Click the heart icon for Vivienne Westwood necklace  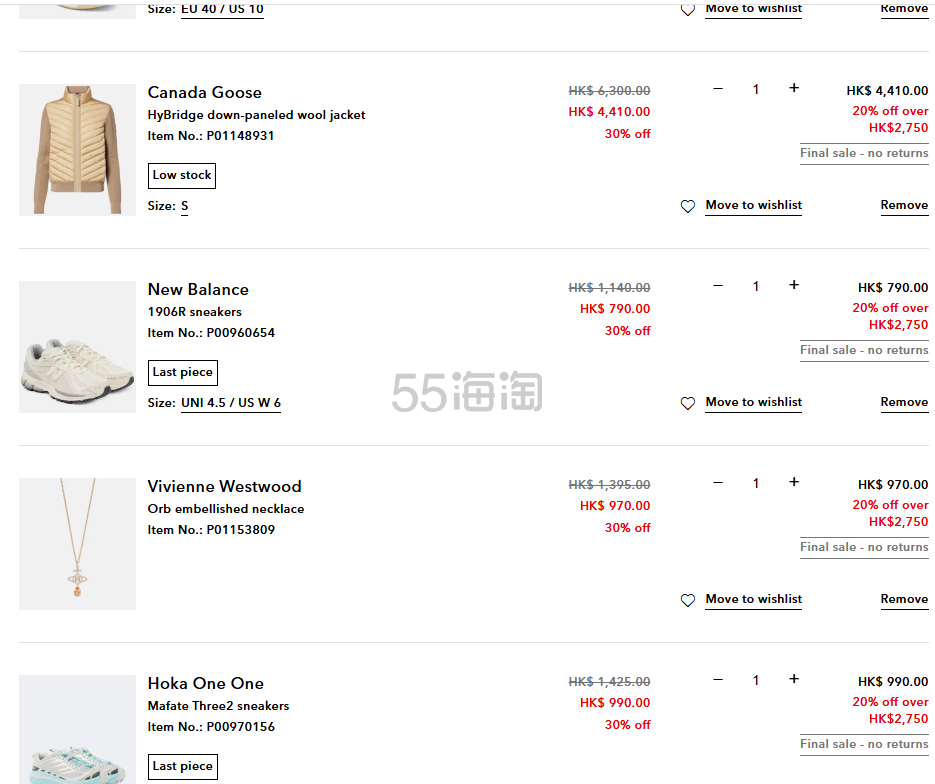point(688,600)
